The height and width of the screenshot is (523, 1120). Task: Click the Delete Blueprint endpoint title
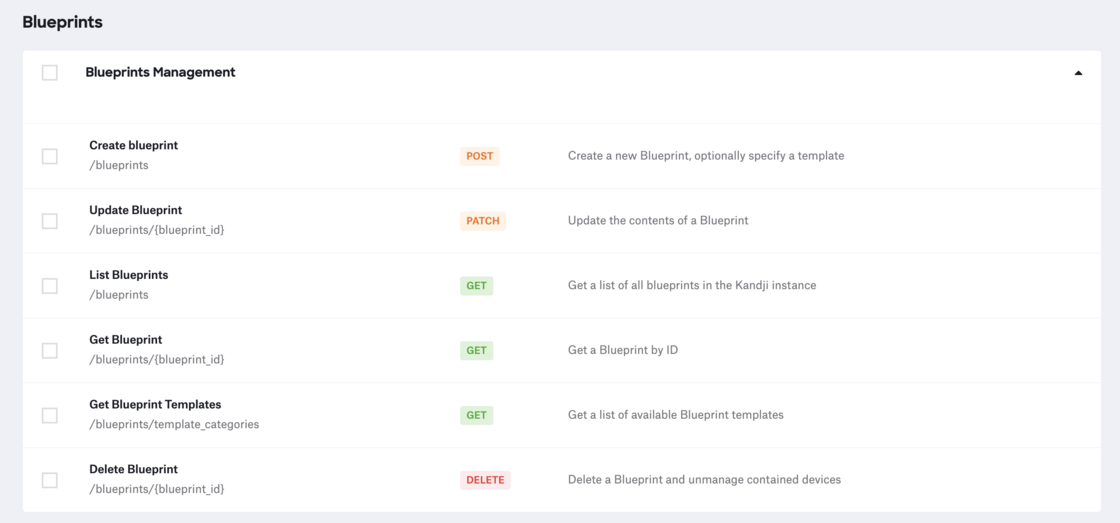point(133,469)
